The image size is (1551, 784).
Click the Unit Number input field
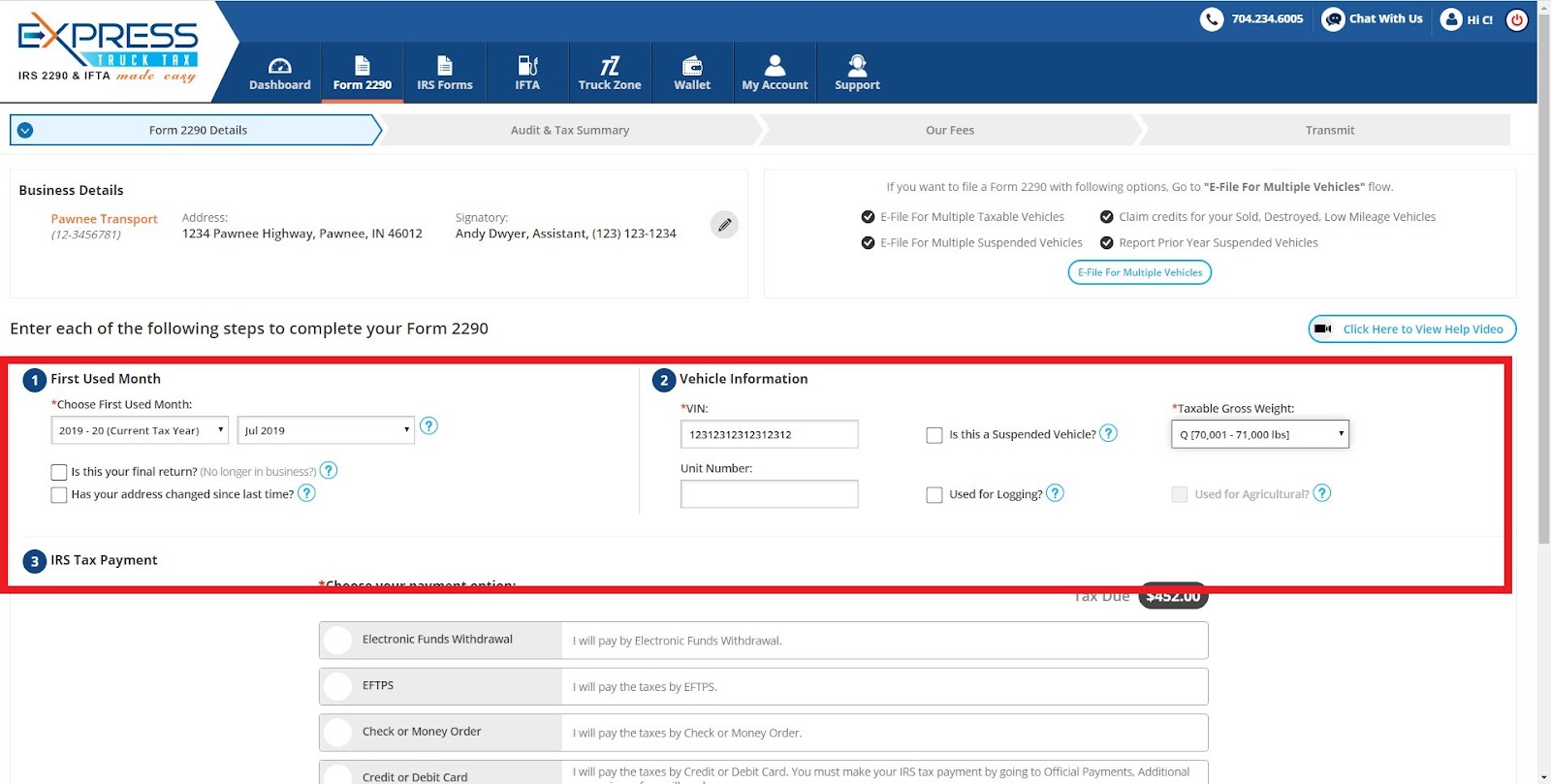pyautogui.click(x=769, y=494)
